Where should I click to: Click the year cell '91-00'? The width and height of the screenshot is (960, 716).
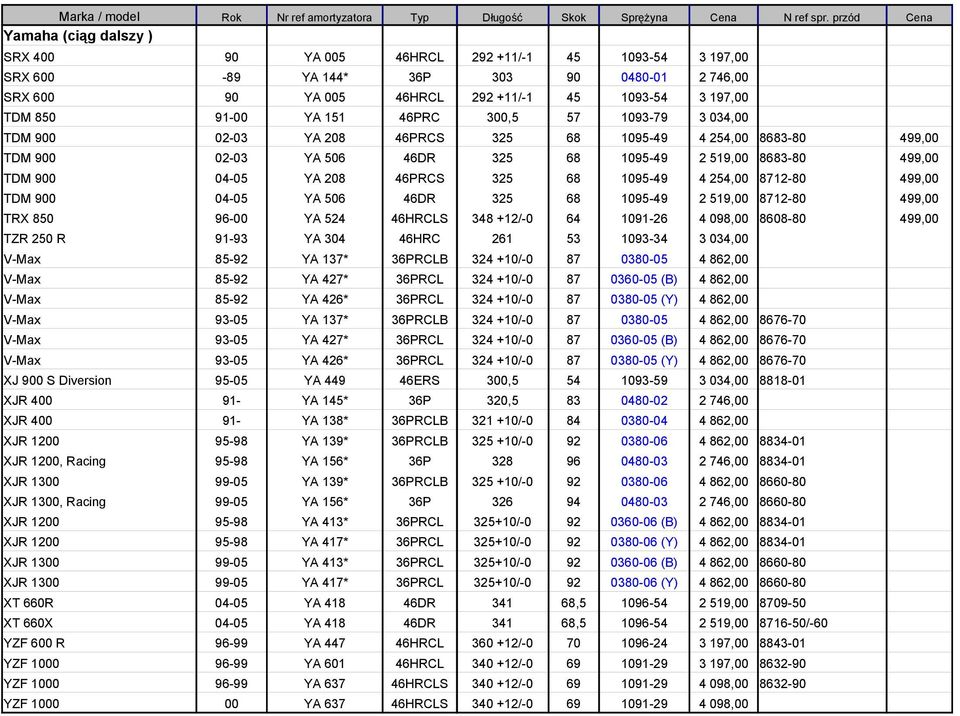pos(231,118)
